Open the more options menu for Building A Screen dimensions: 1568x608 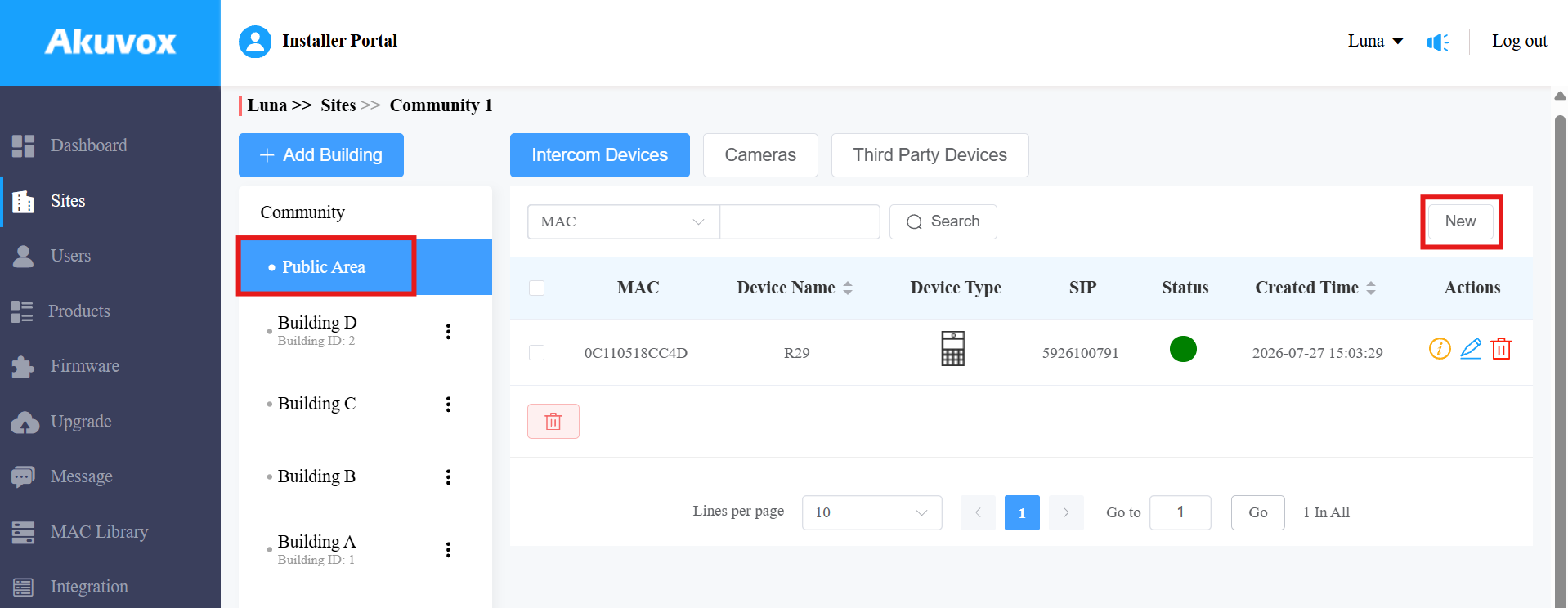click(x=448, y=549)
